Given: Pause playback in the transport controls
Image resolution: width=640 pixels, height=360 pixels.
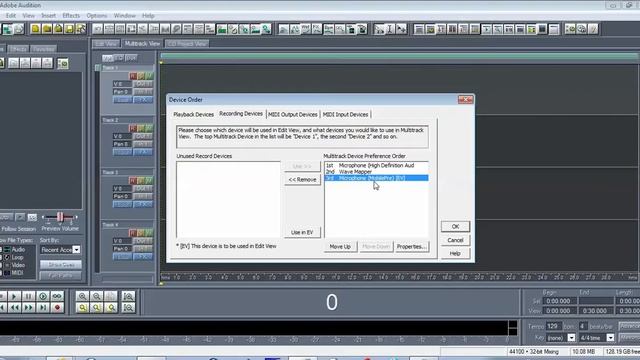Looking at the screenshot, I should 29,296.
